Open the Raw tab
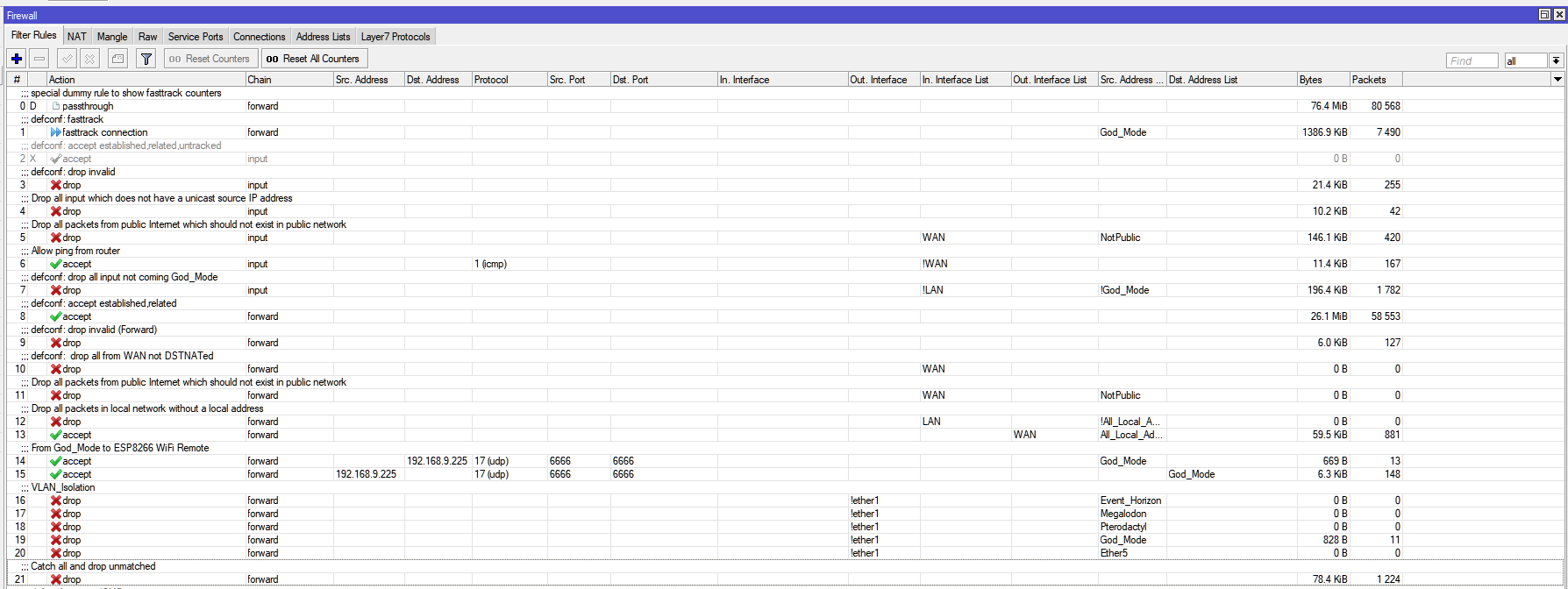 pos(148,37)
